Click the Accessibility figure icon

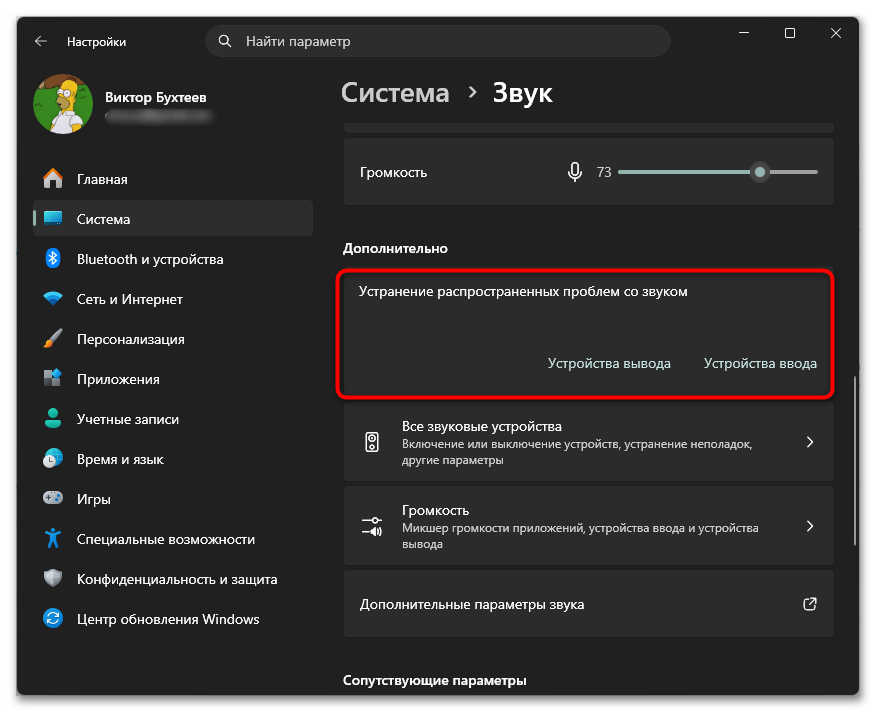(53, 538)
